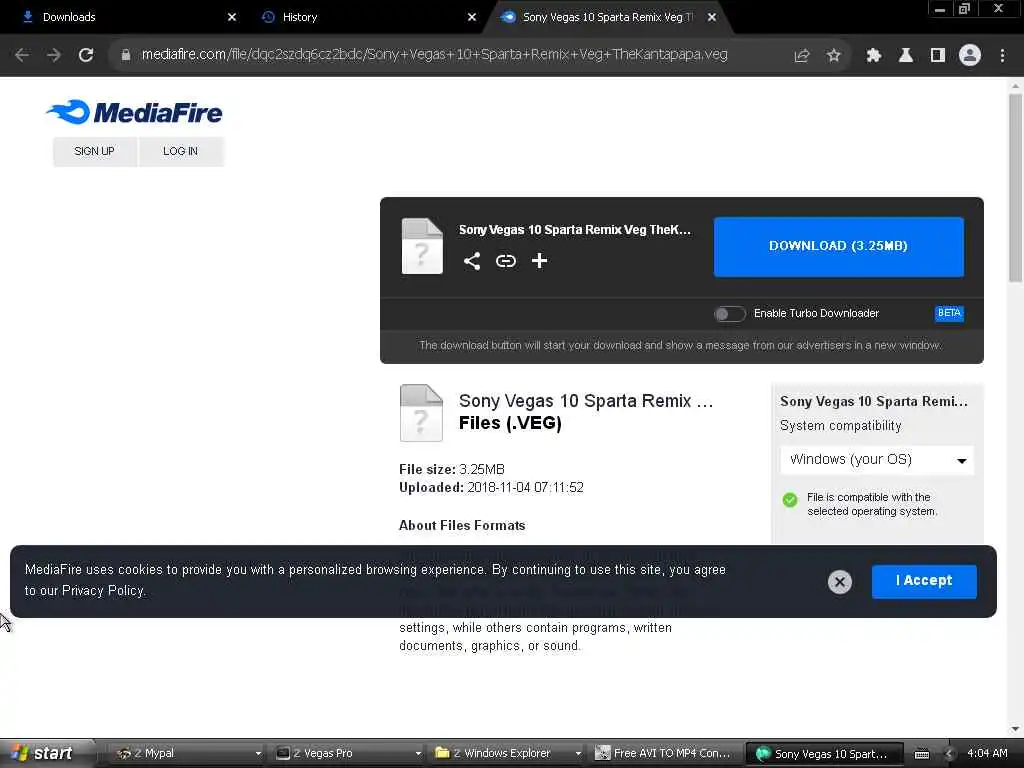
Task: Reload the MediaFire page
Action: coord(86,55)
